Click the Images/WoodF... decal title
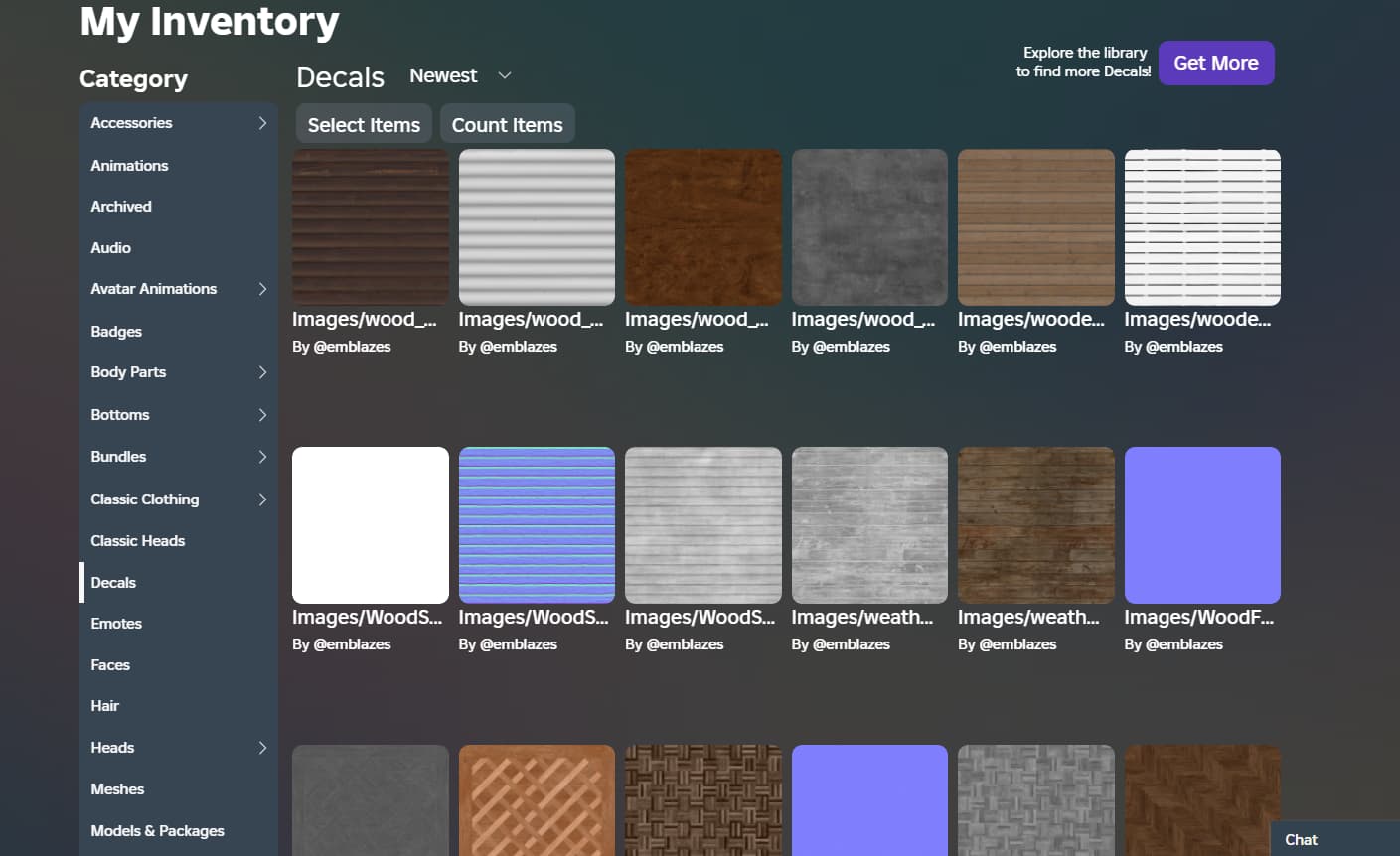The height and width of the screenshot is (856, 1400). (1199, 617)
